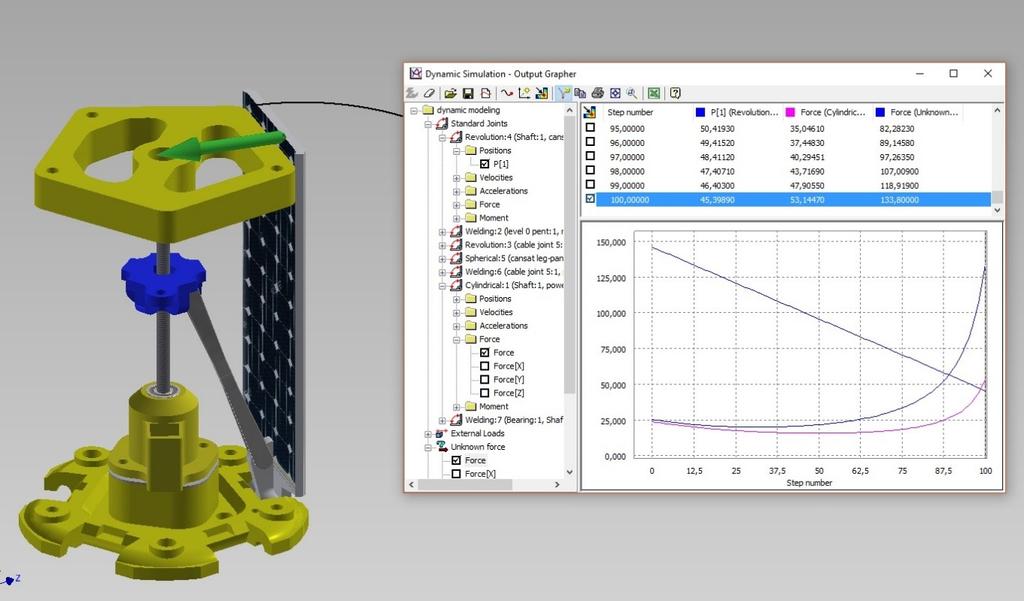Collapse the dynamic modeling root node
1024x601 pixels.
[x=414, y=110]
